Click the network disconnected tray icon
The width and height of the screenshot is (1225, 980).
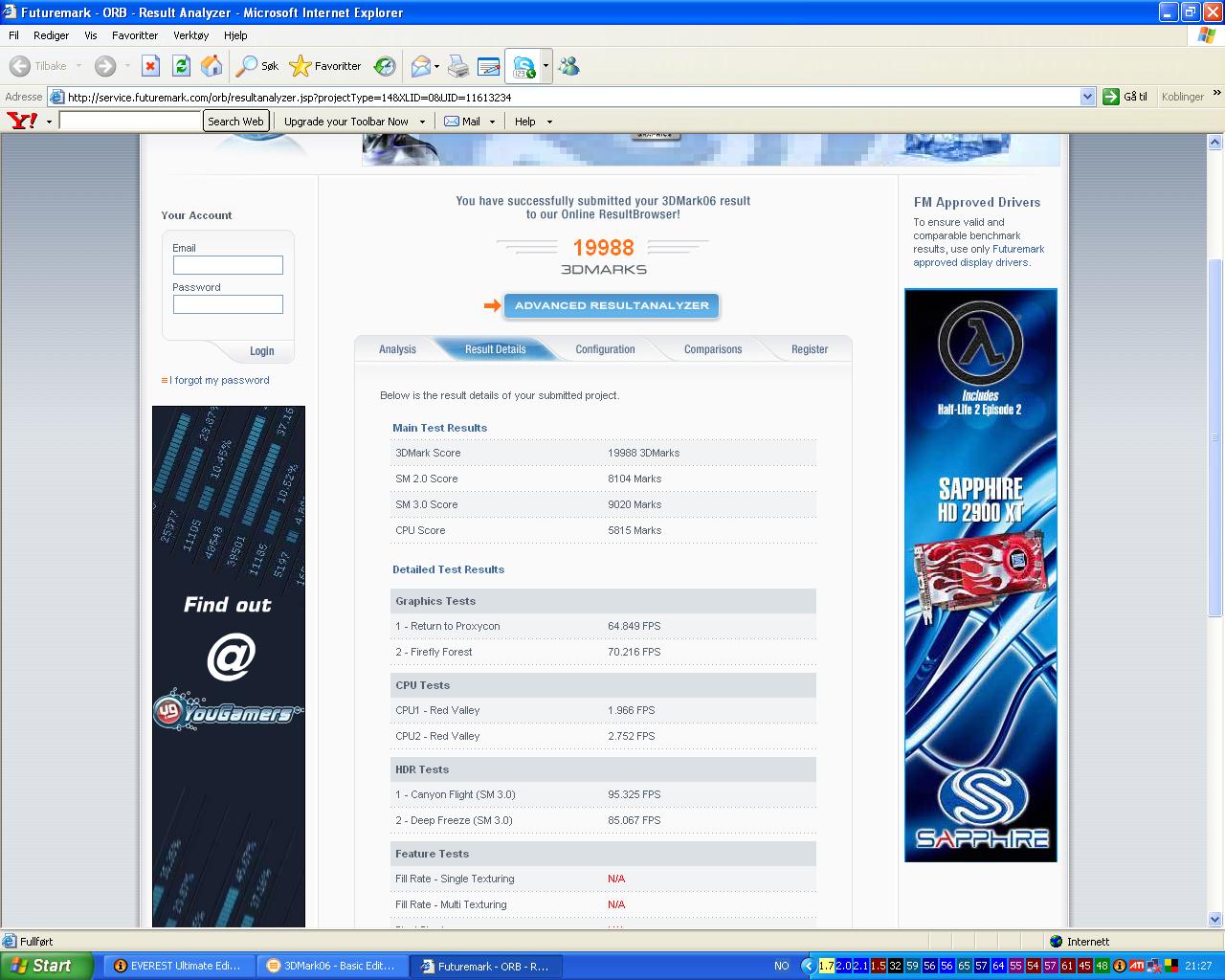[1153, 966]
